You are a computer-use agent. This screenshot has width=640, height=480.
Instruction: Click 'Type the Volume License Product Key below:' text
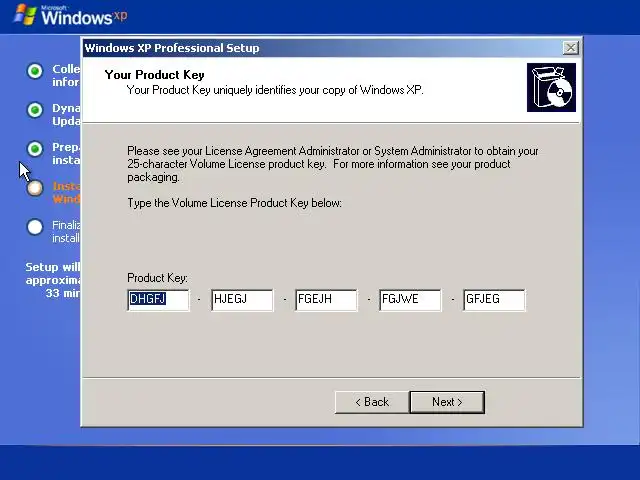(x=234, y=203)
